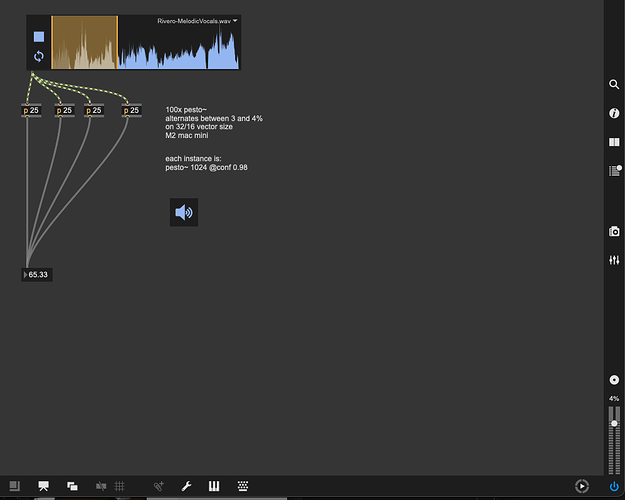Open the parameters mixer sliders icon
The height and width of the screenshot is (500, 625).
614,260
